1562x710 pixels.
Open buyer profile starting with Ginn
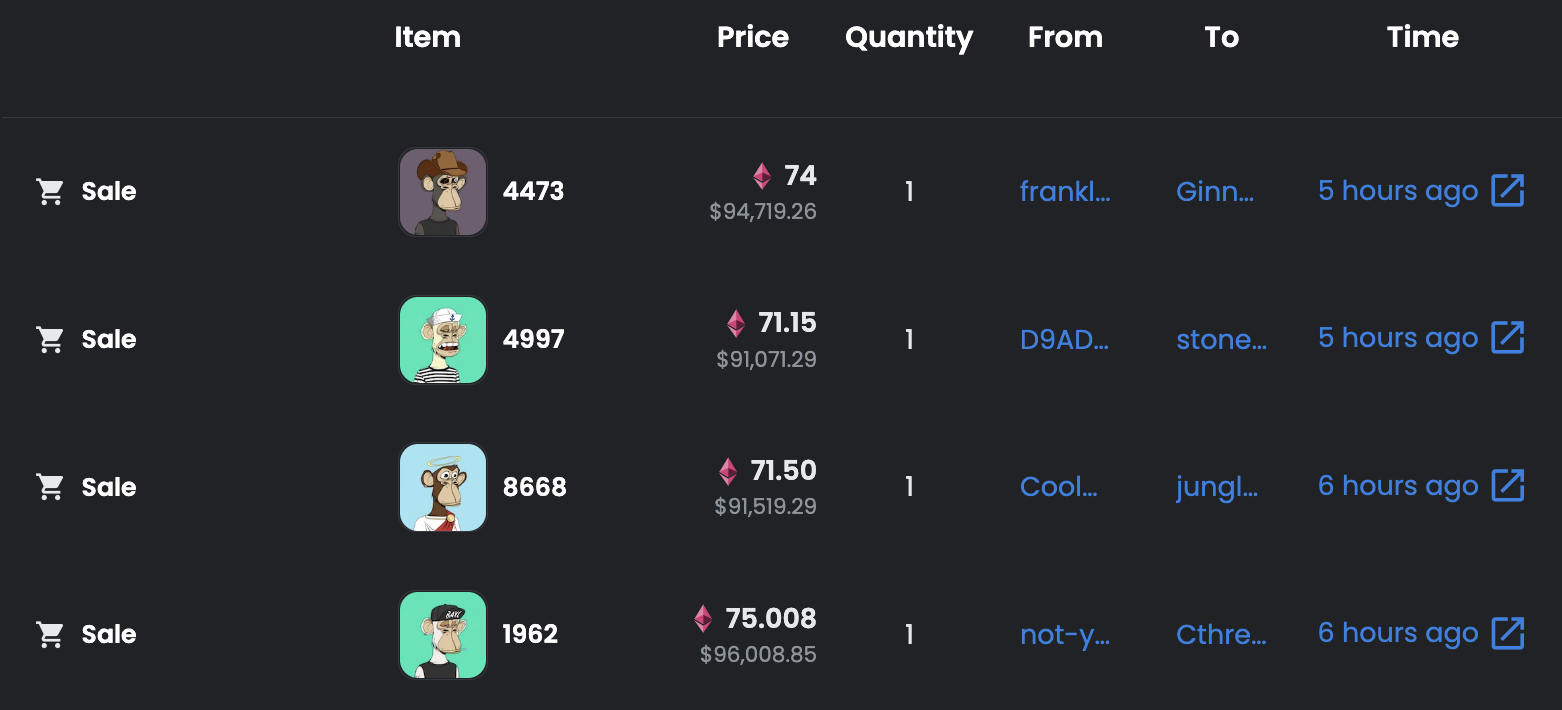1215,191
